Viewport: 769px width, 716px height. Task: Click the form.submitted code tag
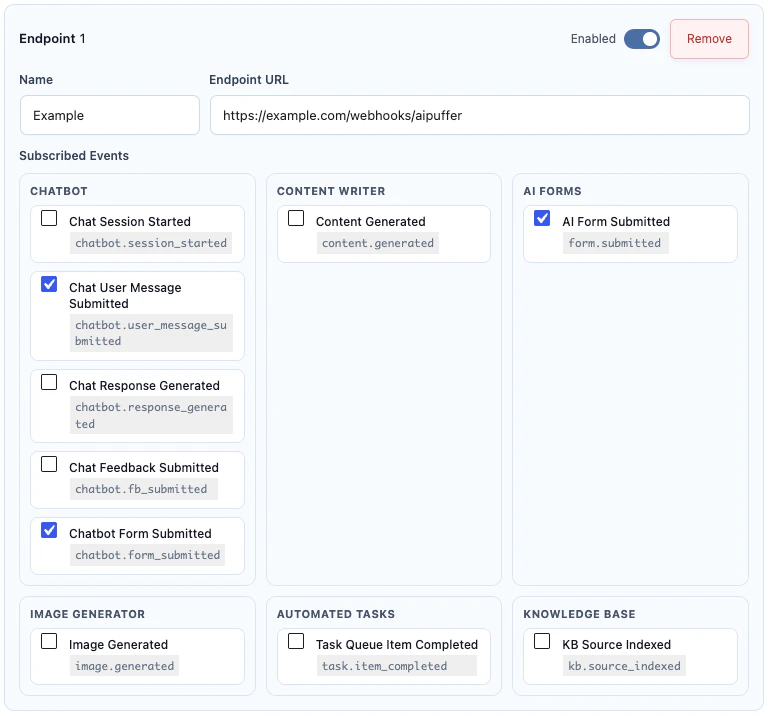pyautogui.click(x=615, y=243)
